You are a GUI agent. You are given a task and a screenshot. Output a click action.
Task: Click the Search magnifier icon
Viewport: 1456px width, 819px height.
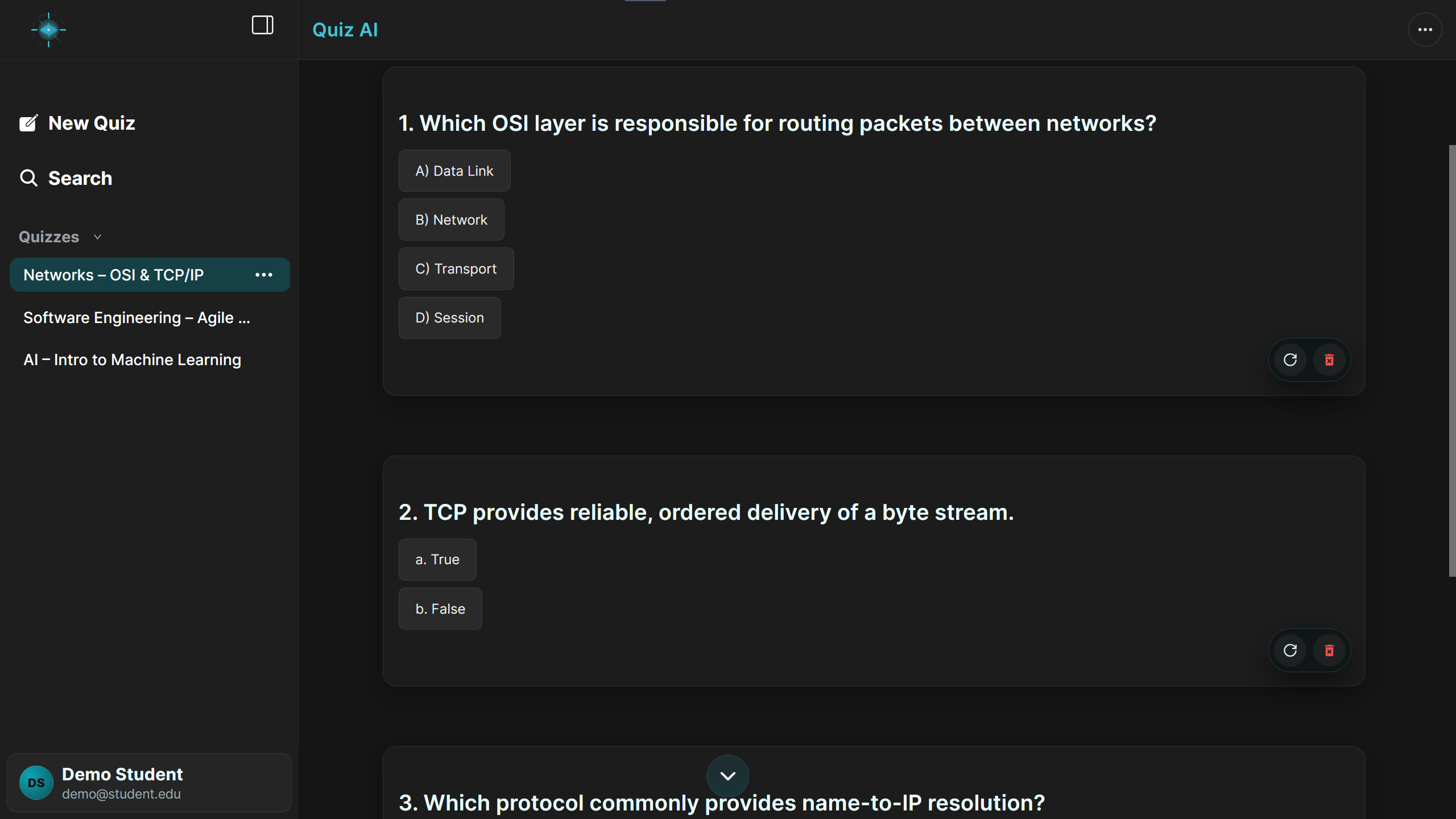[28, 178]
